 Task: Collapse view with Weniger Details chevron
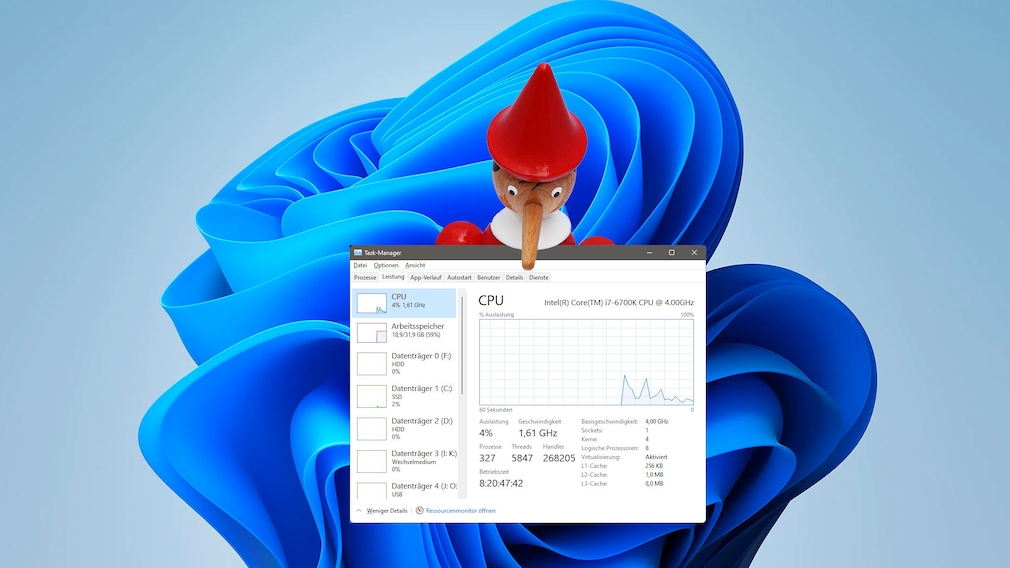[x=359, y=511]
